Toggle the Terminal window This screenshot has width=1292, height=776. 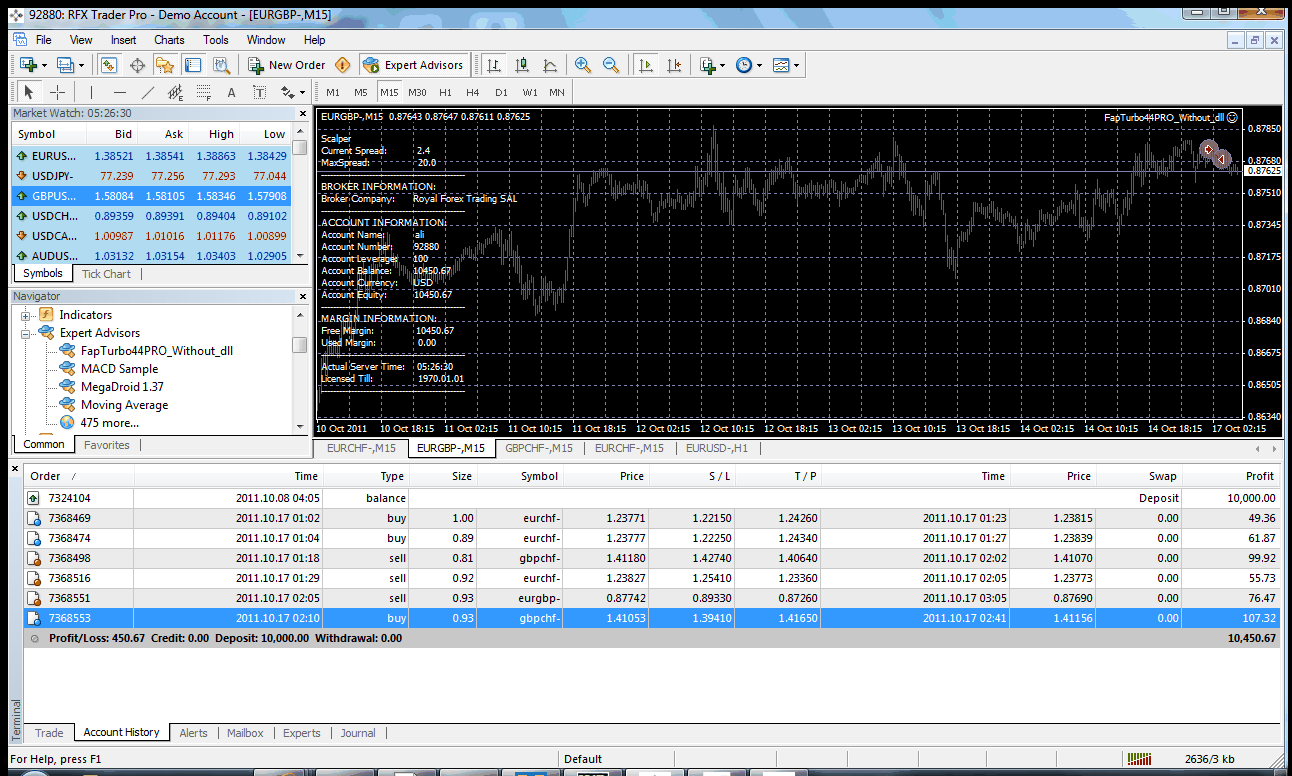click(x=192, y=65)
